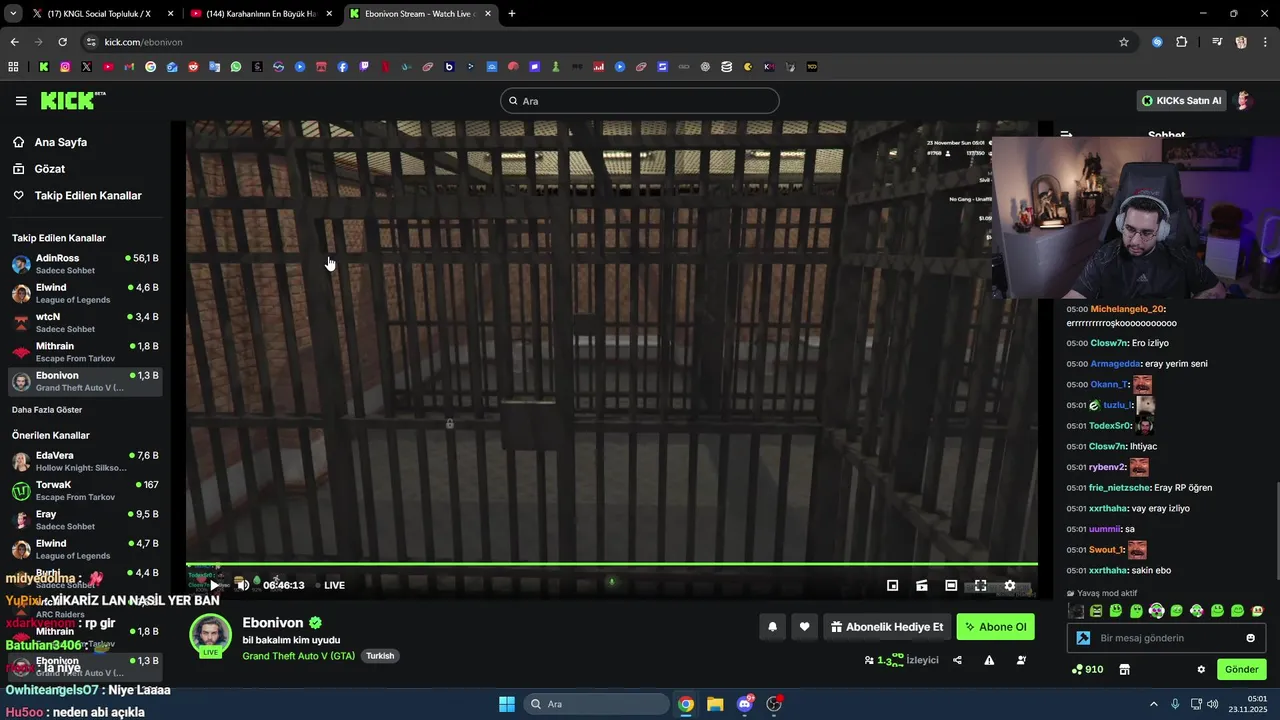Click the report warning triangle icon
The width and height of the screenshot is (1280, 720).
[989, 660]
